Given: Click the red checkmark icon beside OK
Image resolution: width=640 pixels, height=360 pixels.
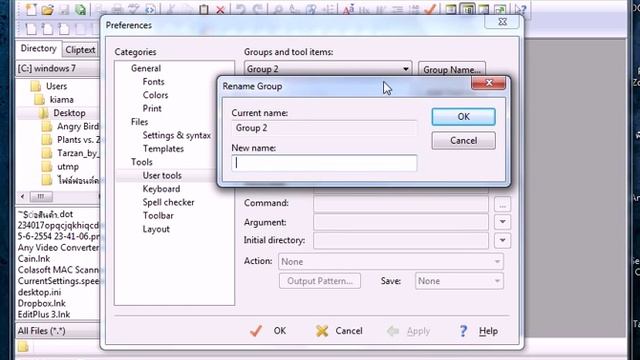Looking at the screenshot, I should point(256,331).
